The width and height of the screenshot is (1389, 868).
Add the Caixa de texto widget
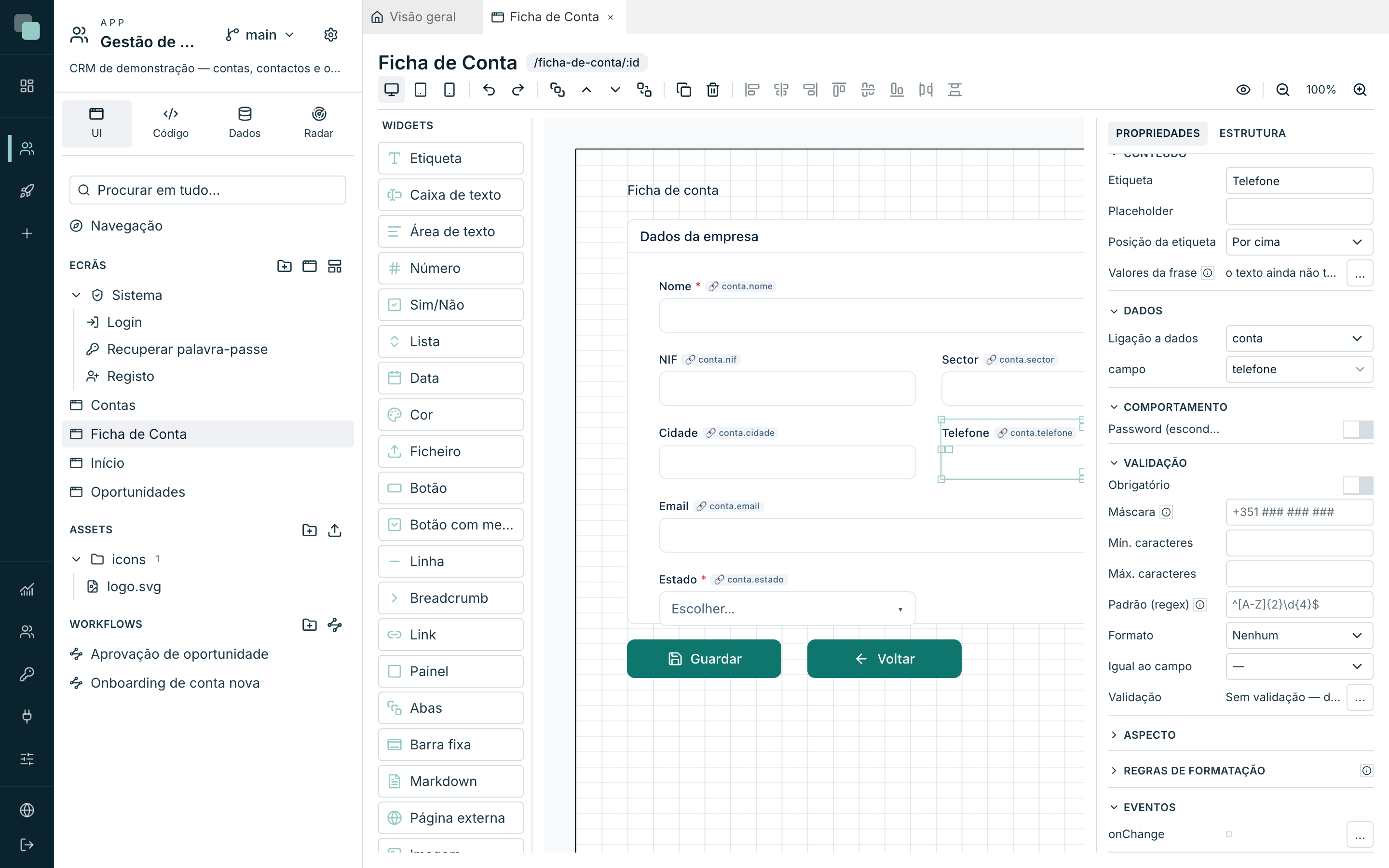[450, 195]
